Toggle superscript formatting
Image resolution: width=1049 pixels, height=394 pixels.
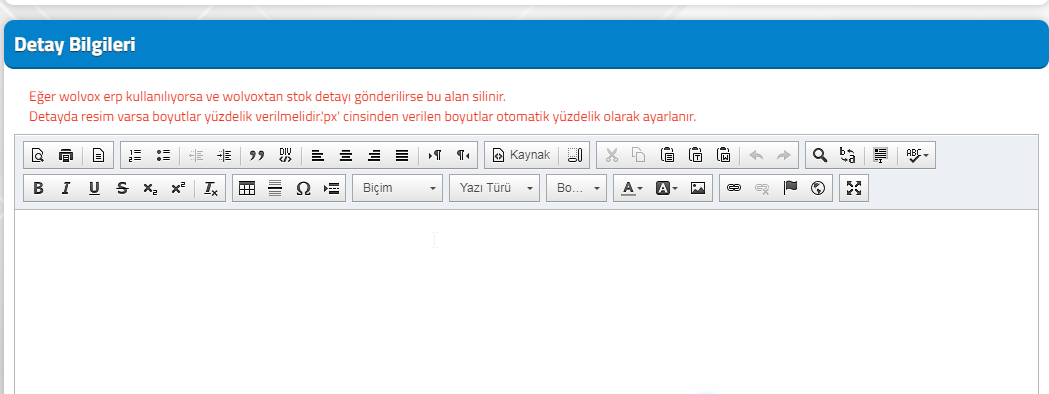[x=178, y=189]
